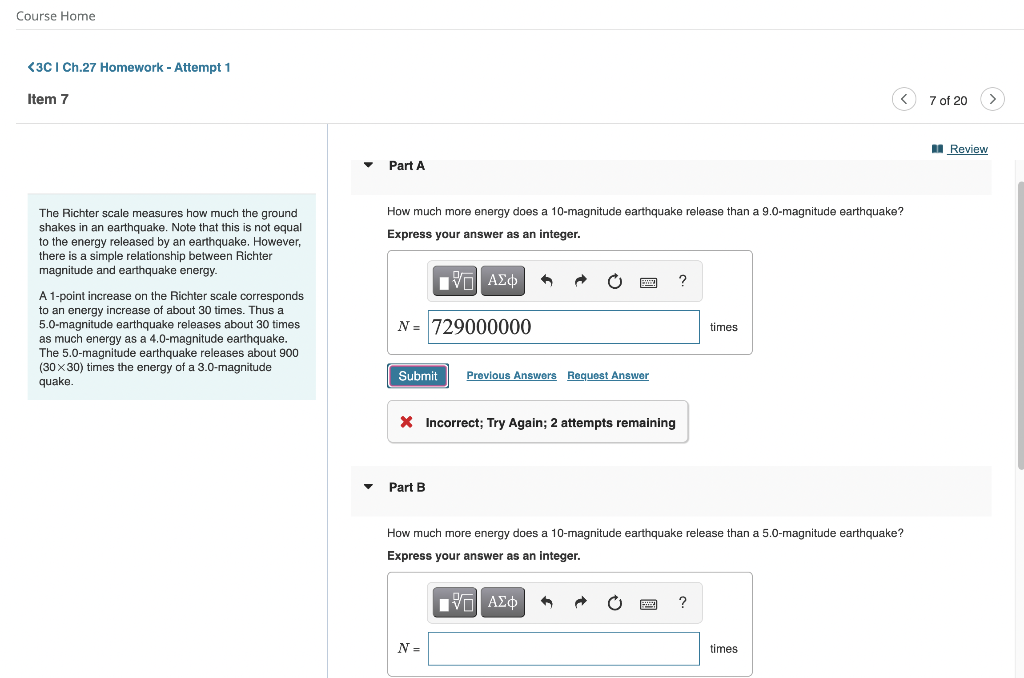Return to 3C Ch.27 Homework link

point(129,67)
